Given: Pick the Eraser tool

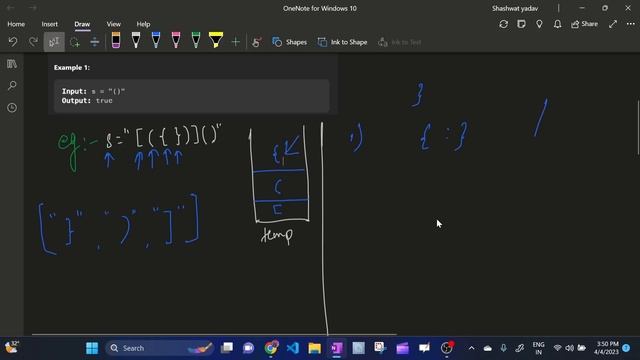Looking at the screenshot, I should click(116, 40).
